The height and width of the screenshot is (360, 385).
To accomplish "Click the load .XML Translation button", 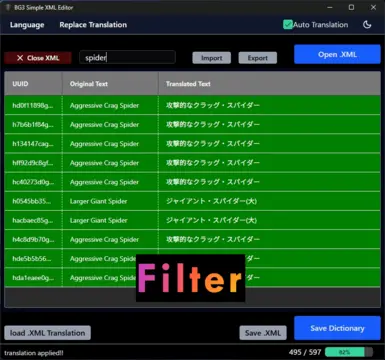I will coord(47,333).
